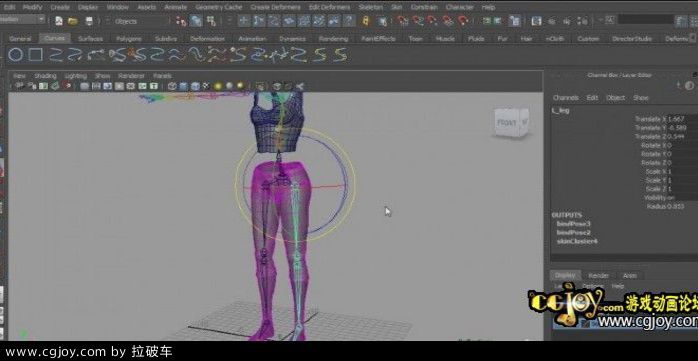
Task: Click the save scene disk icon
Action: tap(89, 21)
